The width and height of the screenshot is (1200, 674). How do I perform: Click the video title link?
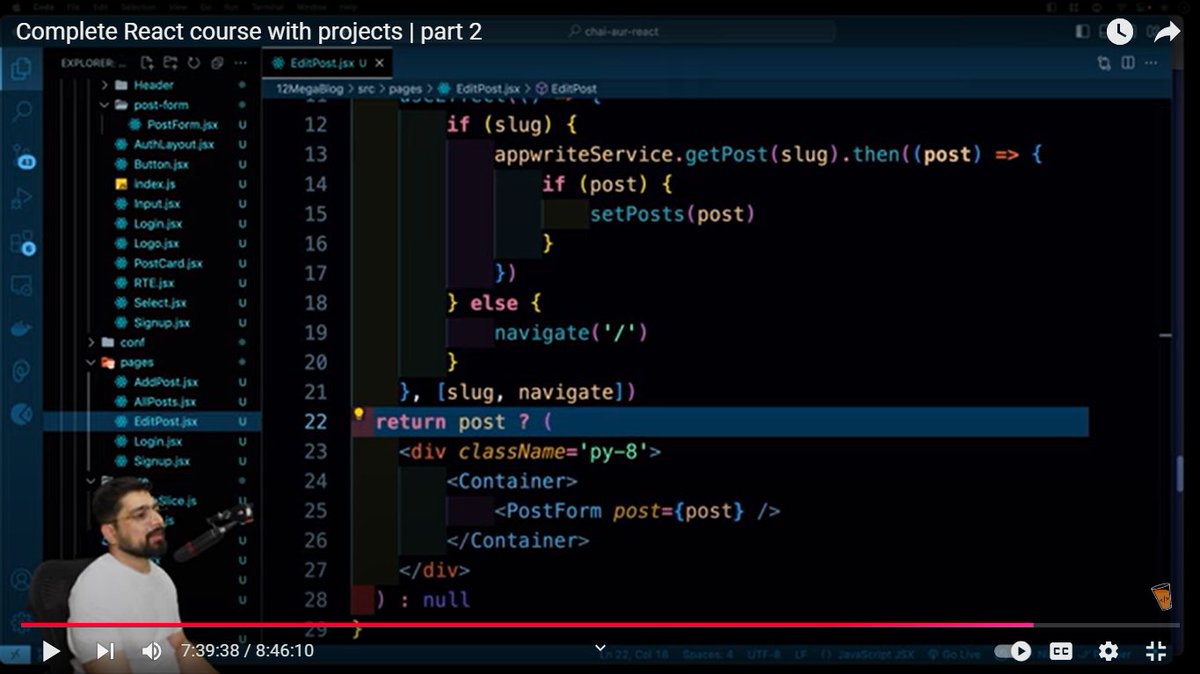coord(249,32)
